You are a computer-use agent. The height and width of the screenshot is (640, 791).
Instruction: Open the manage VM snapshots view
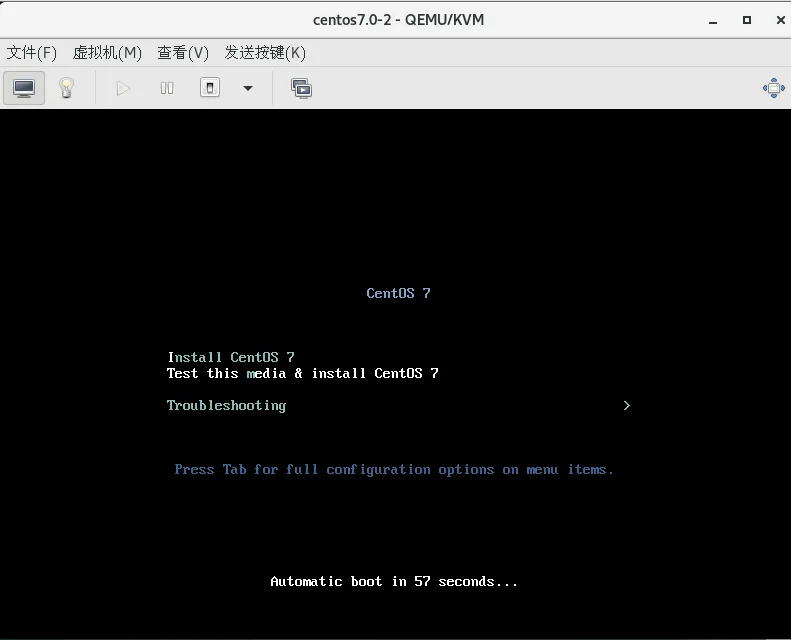point(301,88)
